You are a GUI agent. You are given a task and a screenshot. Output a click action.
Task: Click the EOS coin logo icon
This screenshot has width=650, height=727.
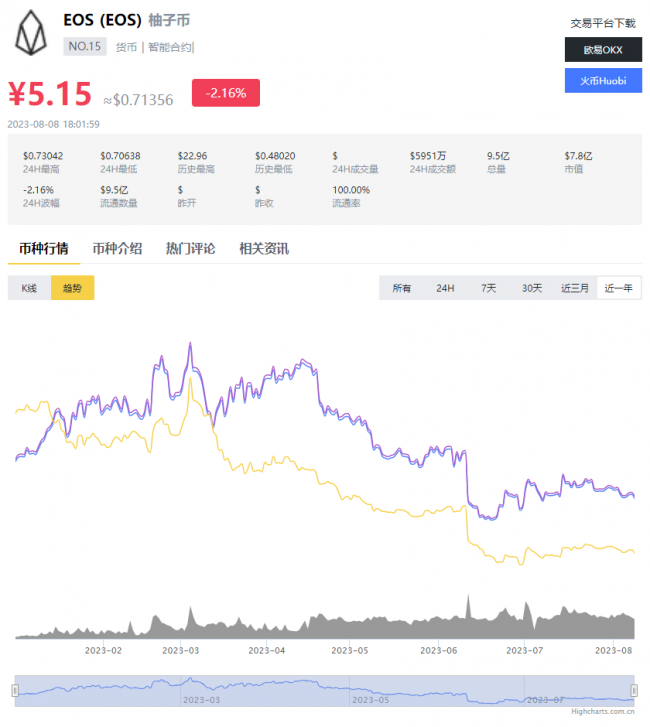(36, 33)
